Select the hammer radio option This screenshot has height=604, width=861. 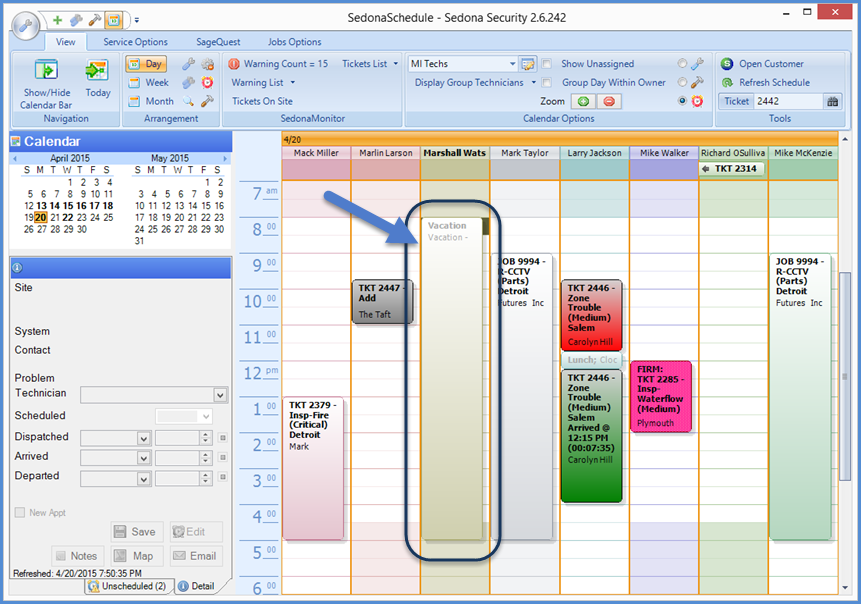click(683, 83)
